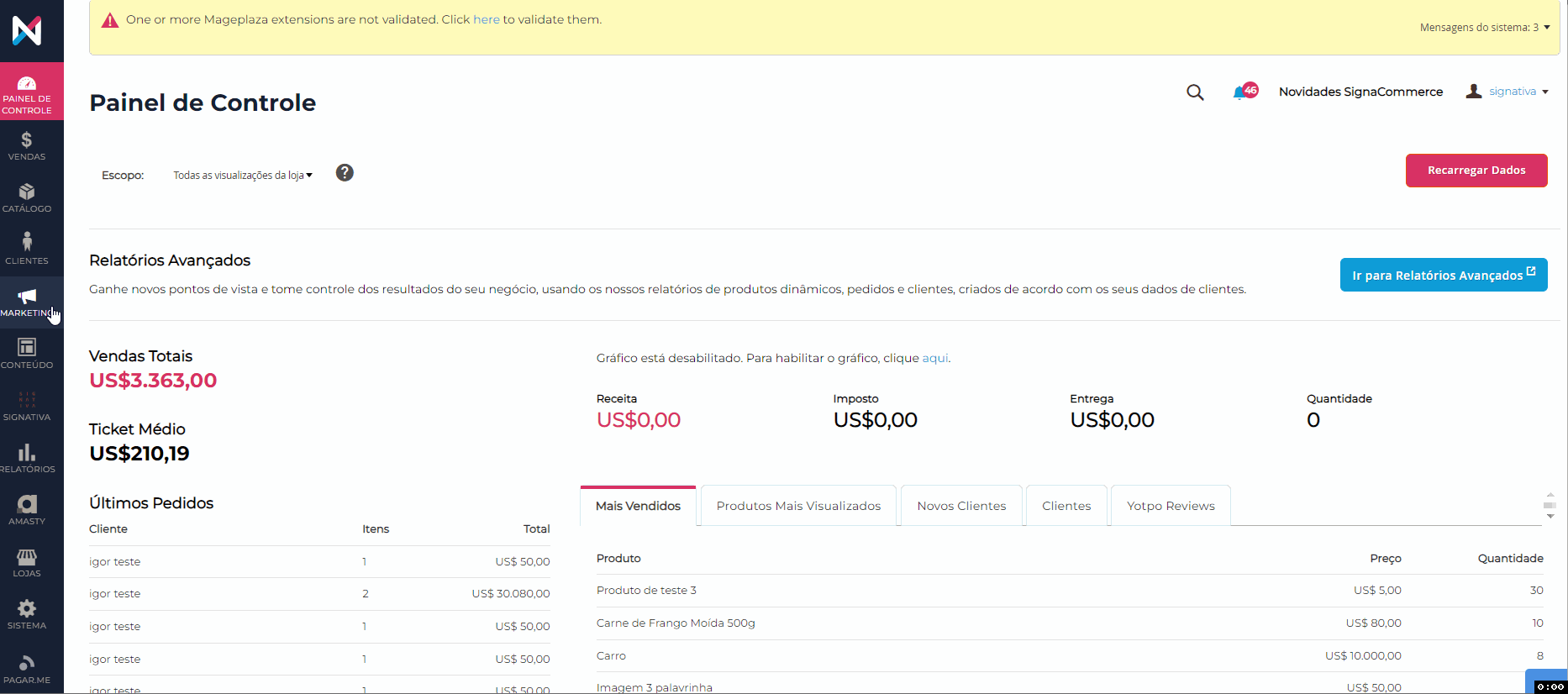Click 'here' link to validate Mageplaza extensions

486,19
